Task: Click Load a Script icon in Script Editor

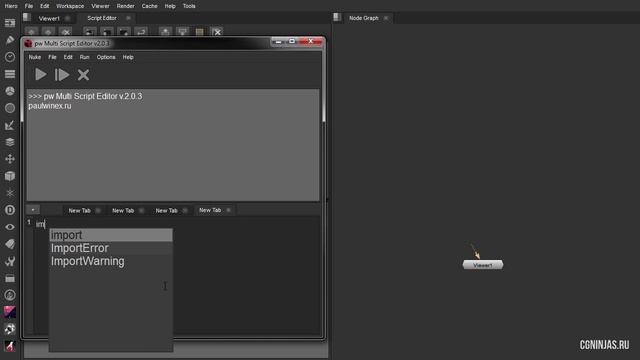Action: (x=107, y=32)
